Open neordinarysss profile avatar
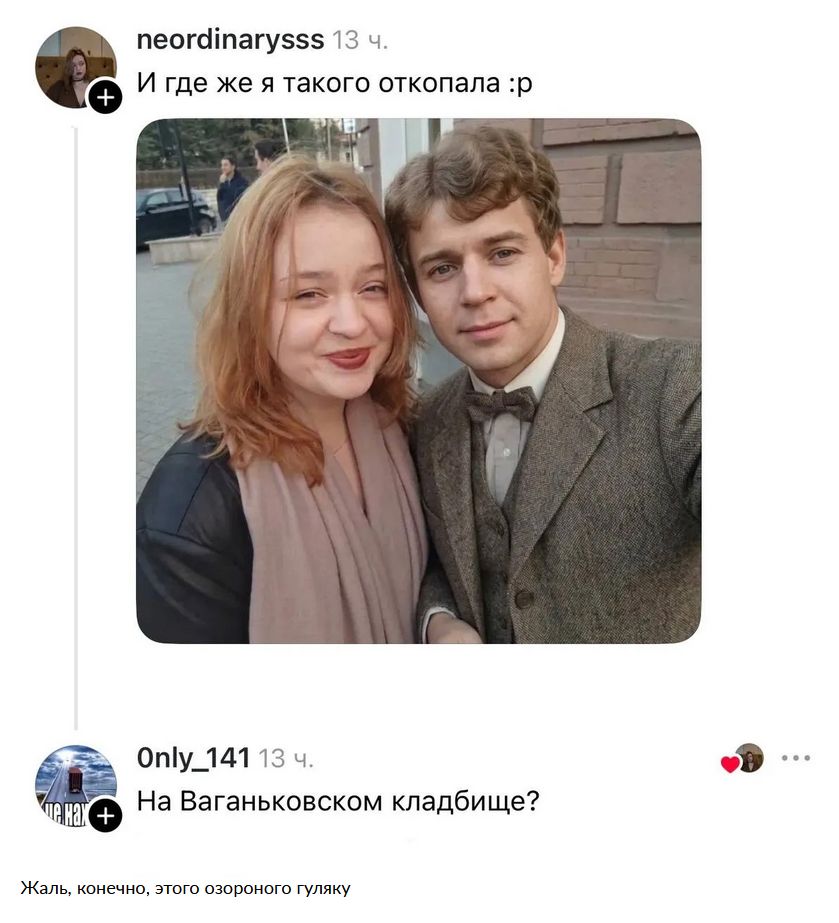The width and height of the screenshot is (839, 923). (x=75, y=67)
